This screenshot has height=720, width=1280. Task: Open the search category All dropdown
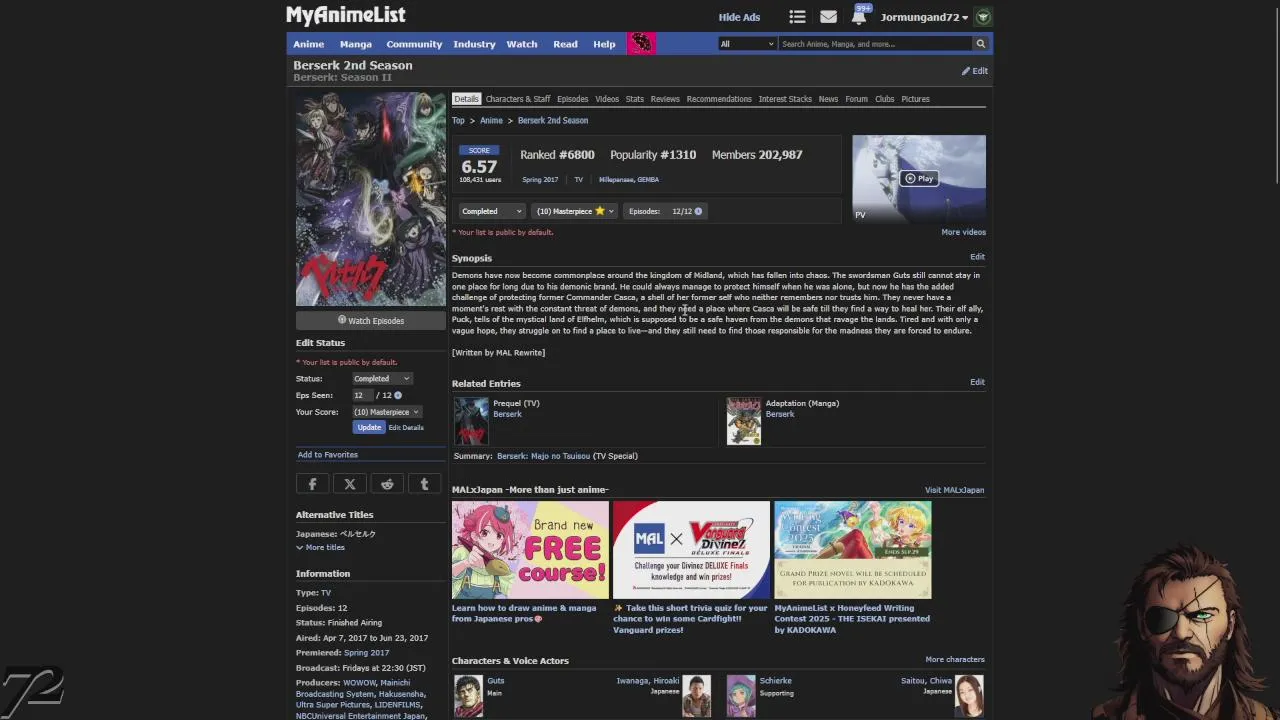tap(747, 44)
